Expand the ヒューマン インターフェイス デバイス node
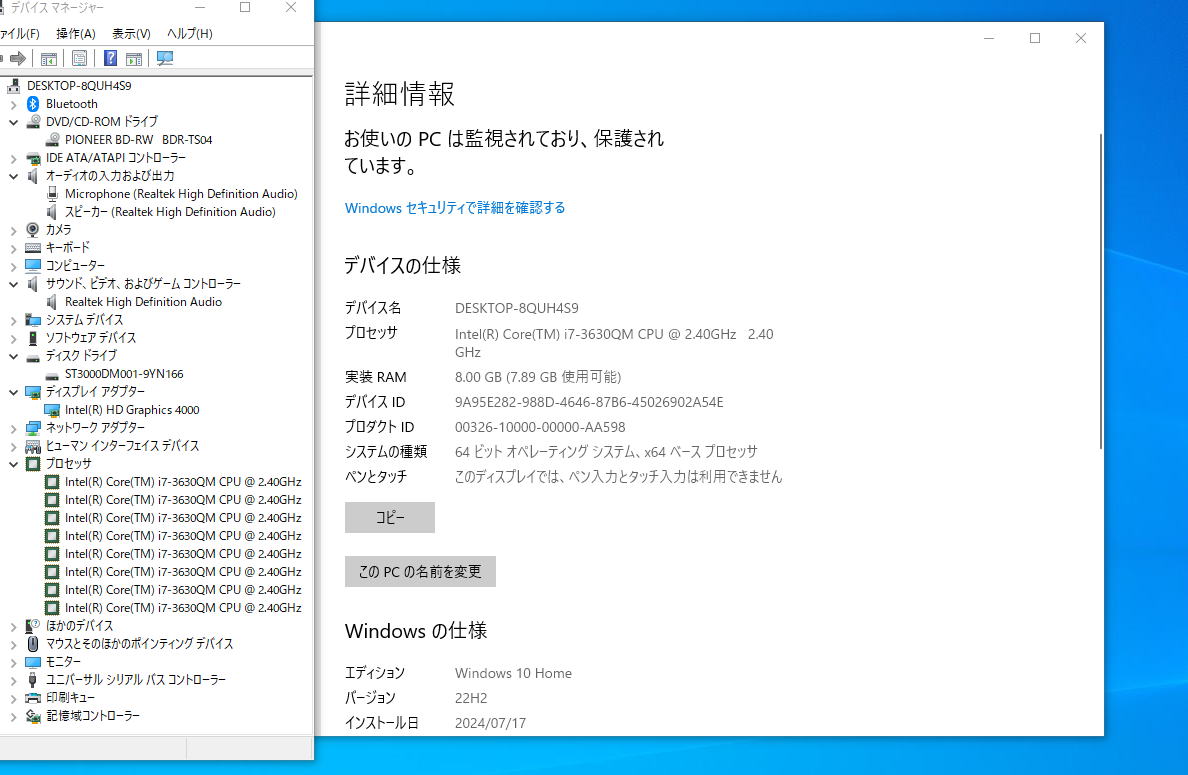Image resolution: width=1188 pixels, height=775 pixels. coord(14,447)
